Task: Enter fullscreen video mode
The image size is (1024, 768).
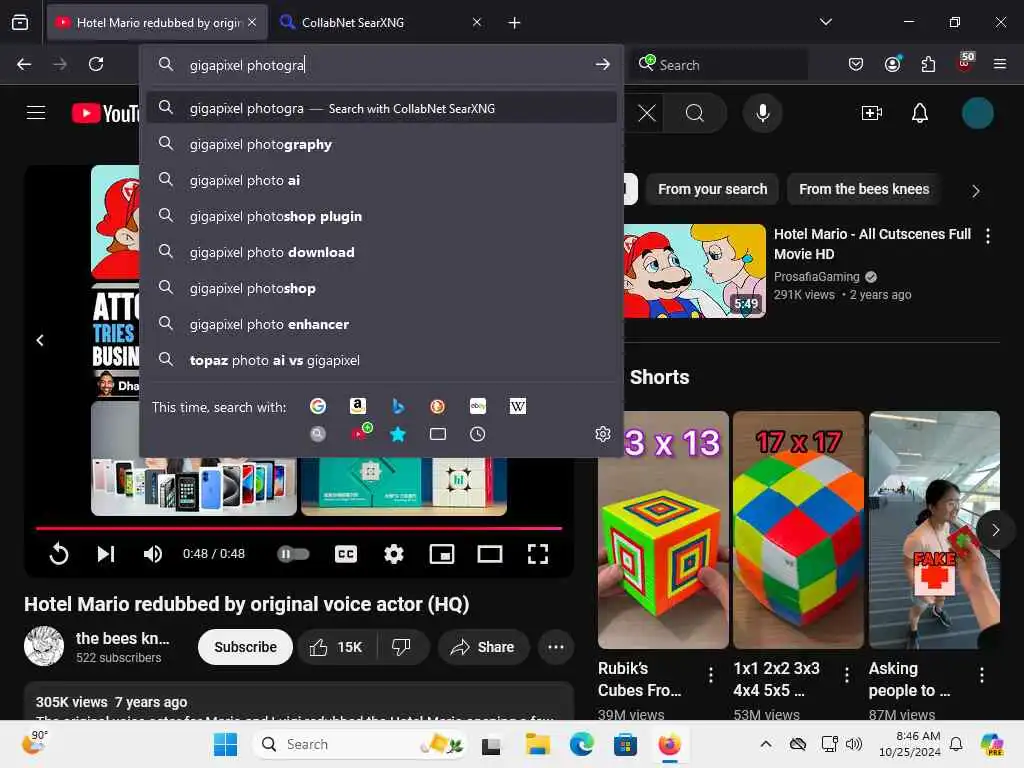Action: (x=537, y=554)
